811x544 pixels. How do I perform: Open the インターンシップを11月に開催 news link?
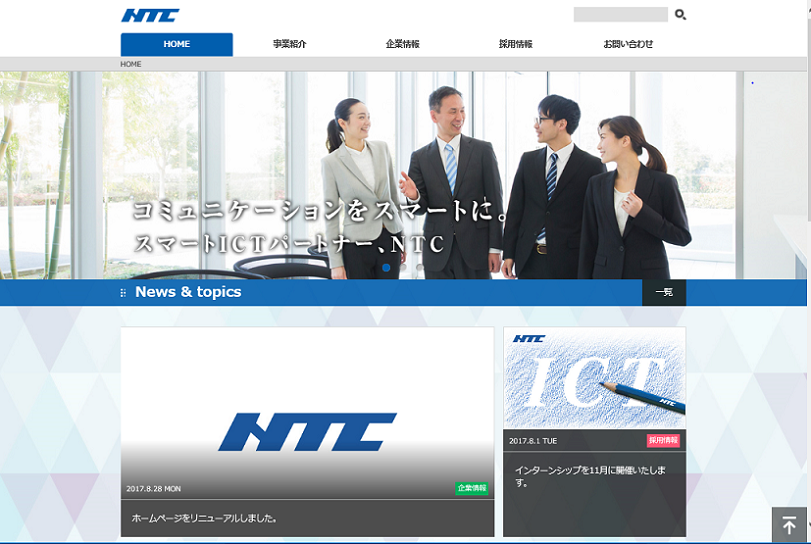coord(590,476)
